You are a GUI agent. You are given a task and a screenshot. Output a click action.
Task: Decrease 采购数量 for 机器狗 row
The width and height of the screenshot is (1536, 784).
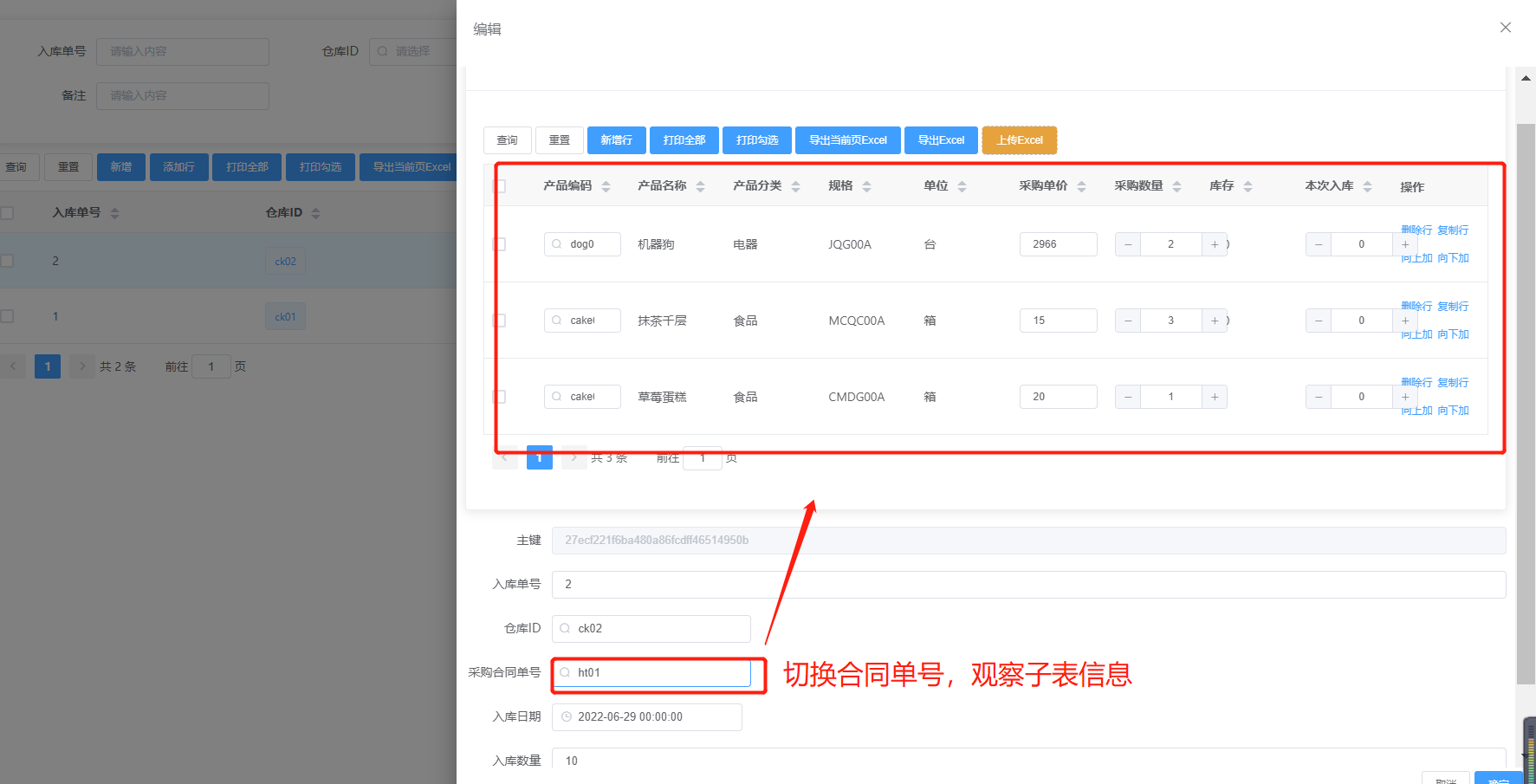1128,244
